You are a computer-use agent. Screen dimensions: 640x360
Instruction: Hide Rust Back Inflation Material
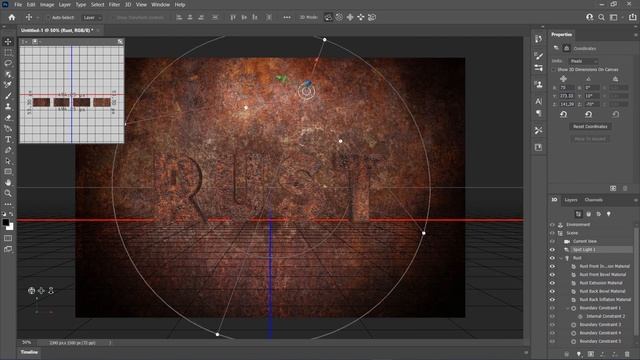click(552, 300)
